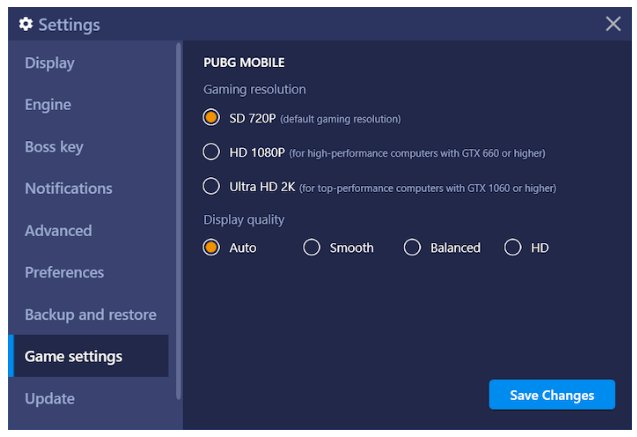Click the Save Changes button

[551, 395]
